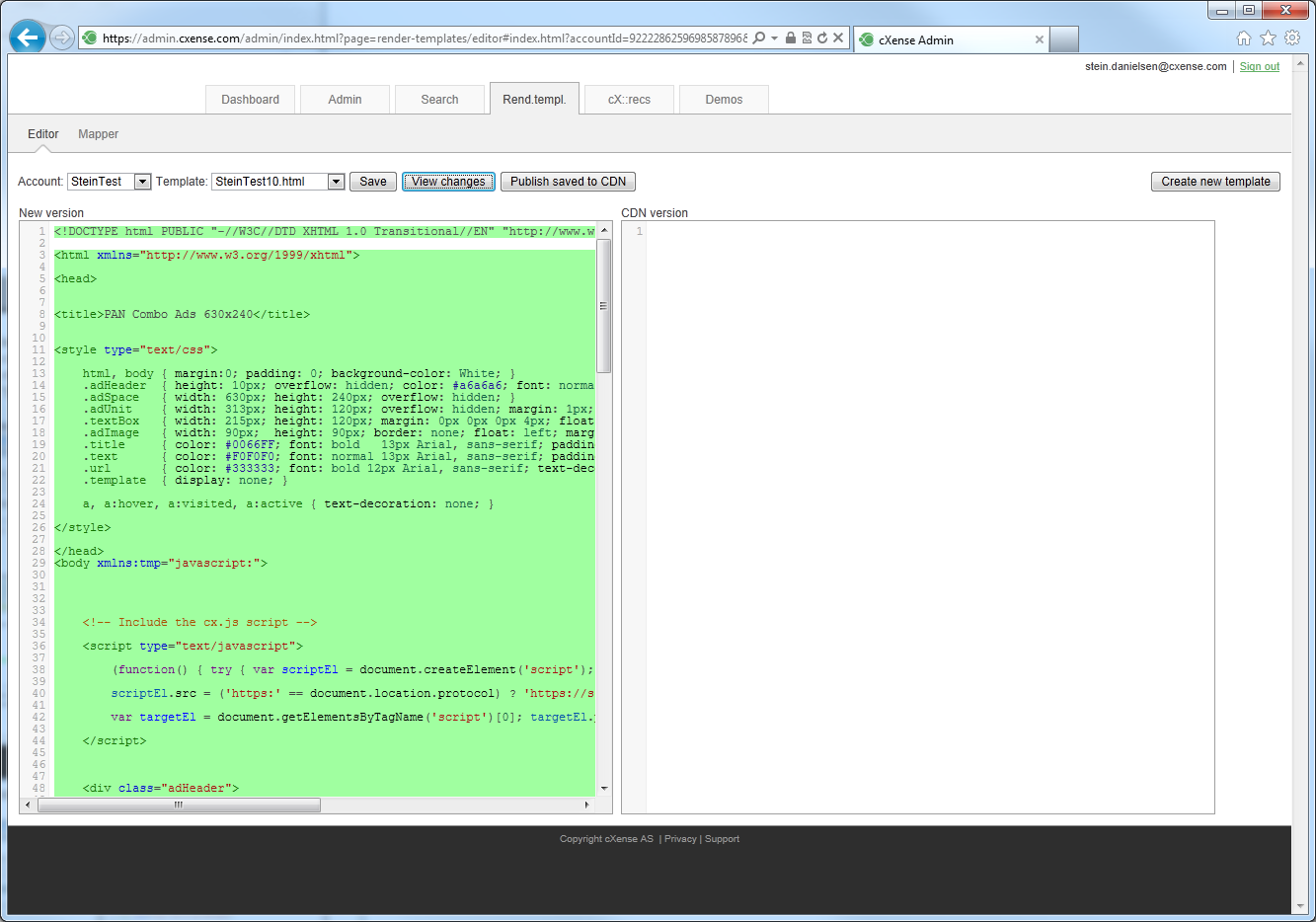The height and width of the screenshot is (922, 1316).
Task: Click the compatibility view icon in address bar
Action: (x=807, y=38)
